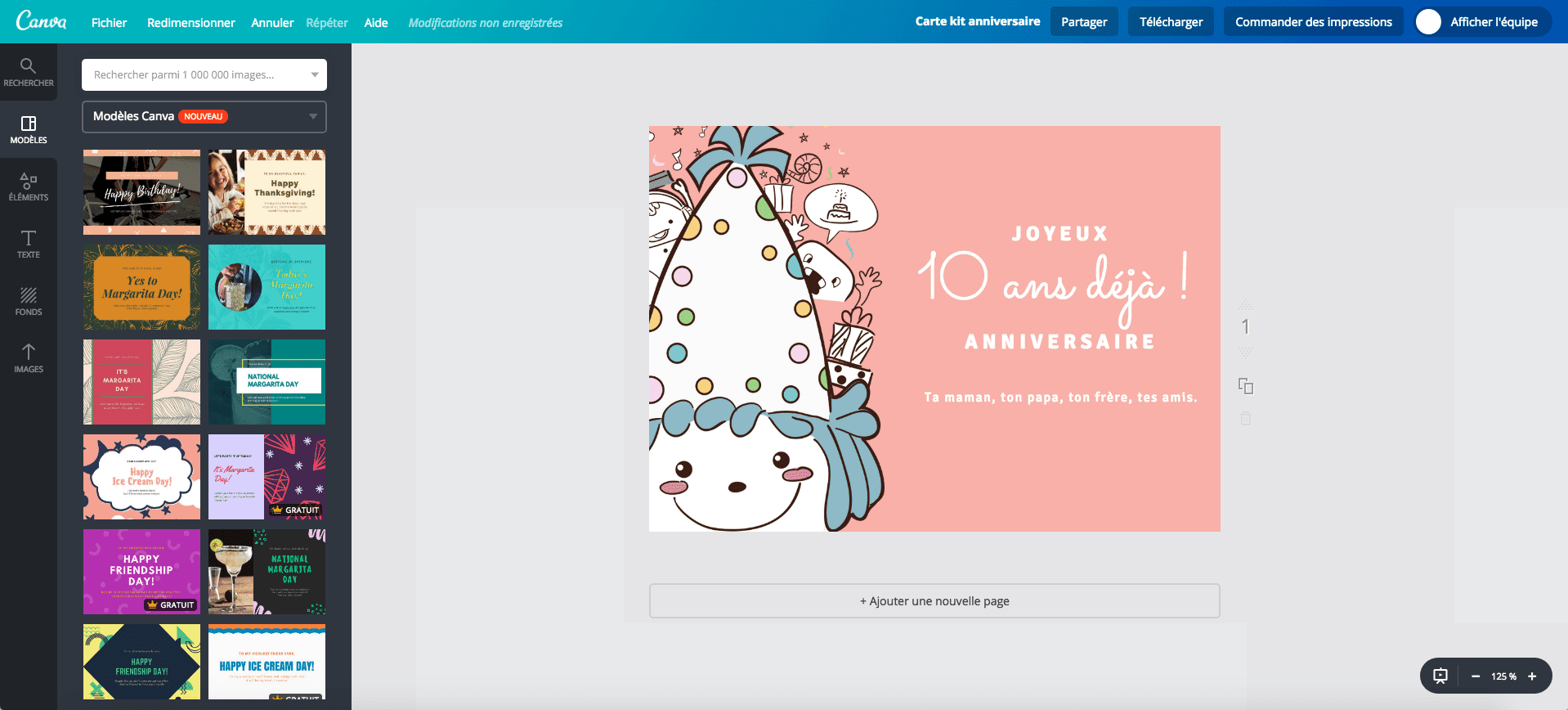Screen dimensions: 1568x710
Task: Click the design title Carte kit anniversaire
Action: click(978, 21)
